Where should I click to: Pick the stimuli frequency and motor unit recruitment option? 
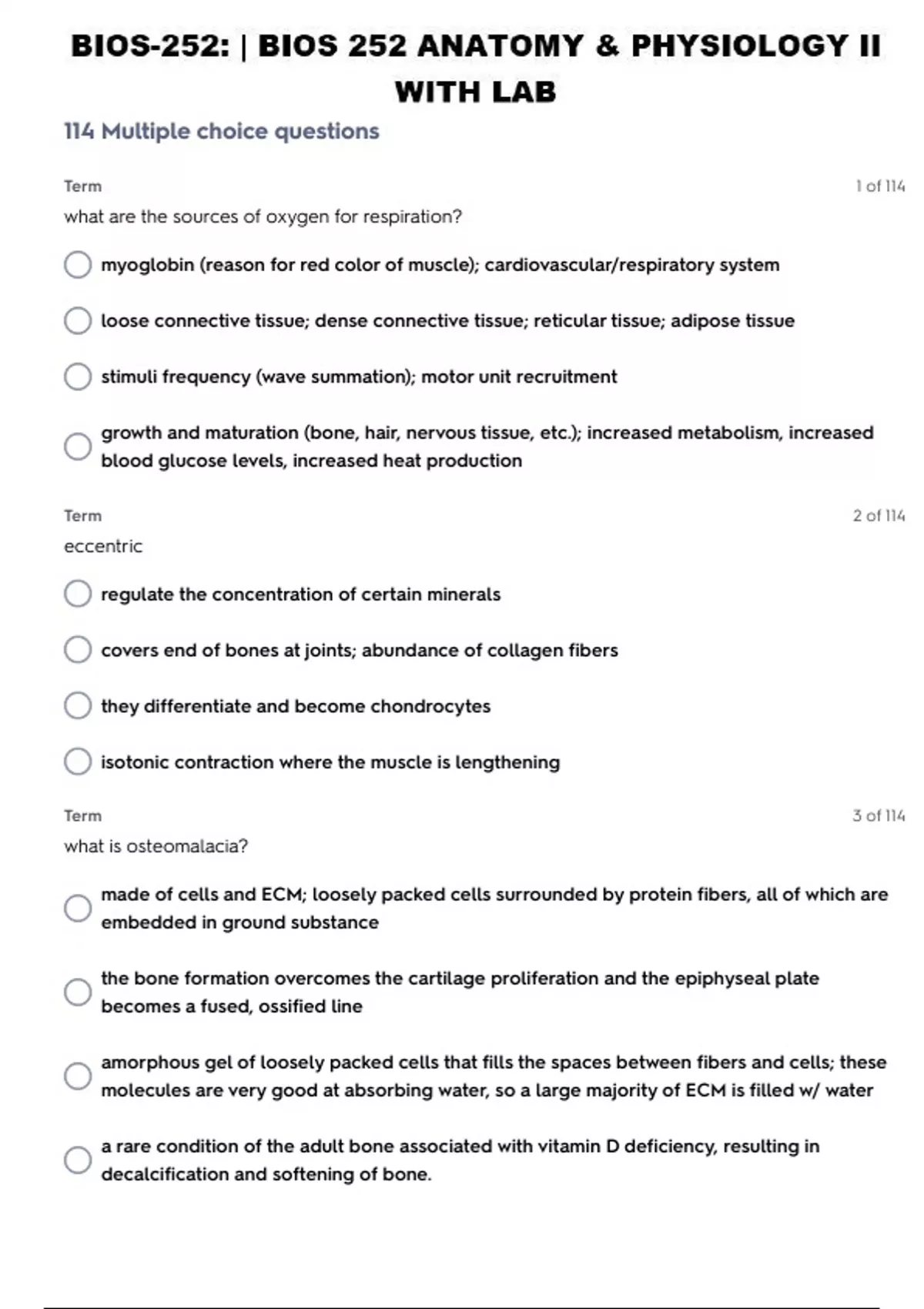pos(78,377)
